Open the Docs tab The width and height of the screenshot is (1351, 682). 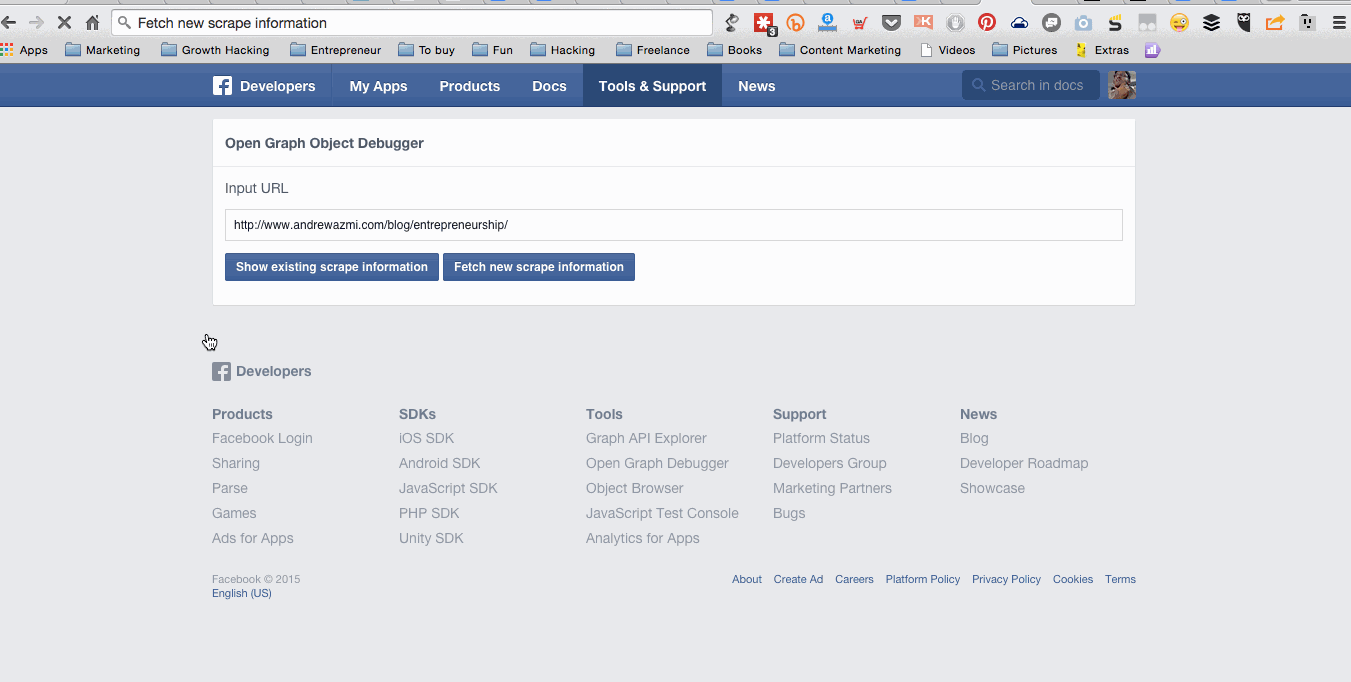click(x=549, y=86)
